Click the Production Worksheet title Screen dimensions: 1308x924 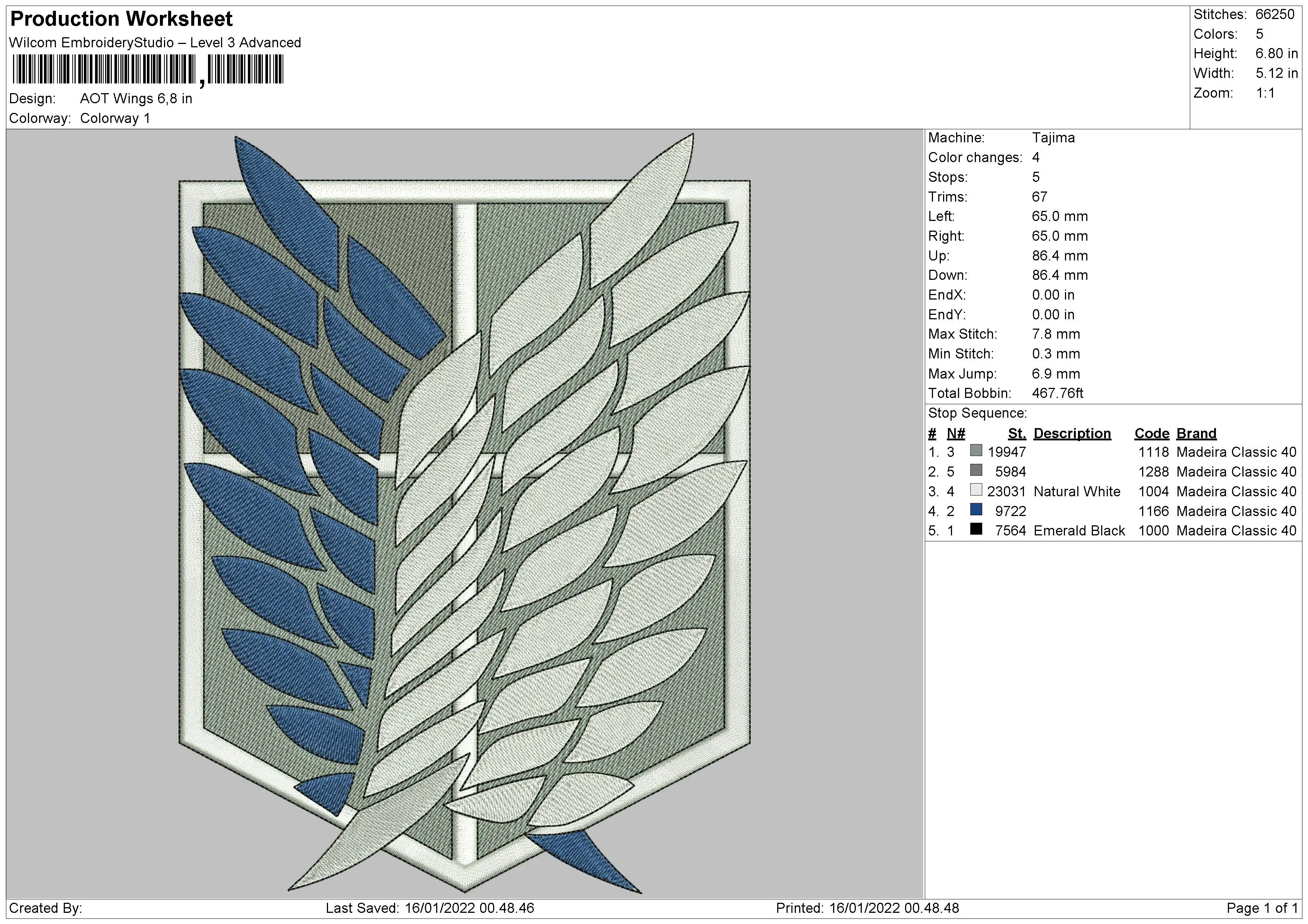pos(122,19)
